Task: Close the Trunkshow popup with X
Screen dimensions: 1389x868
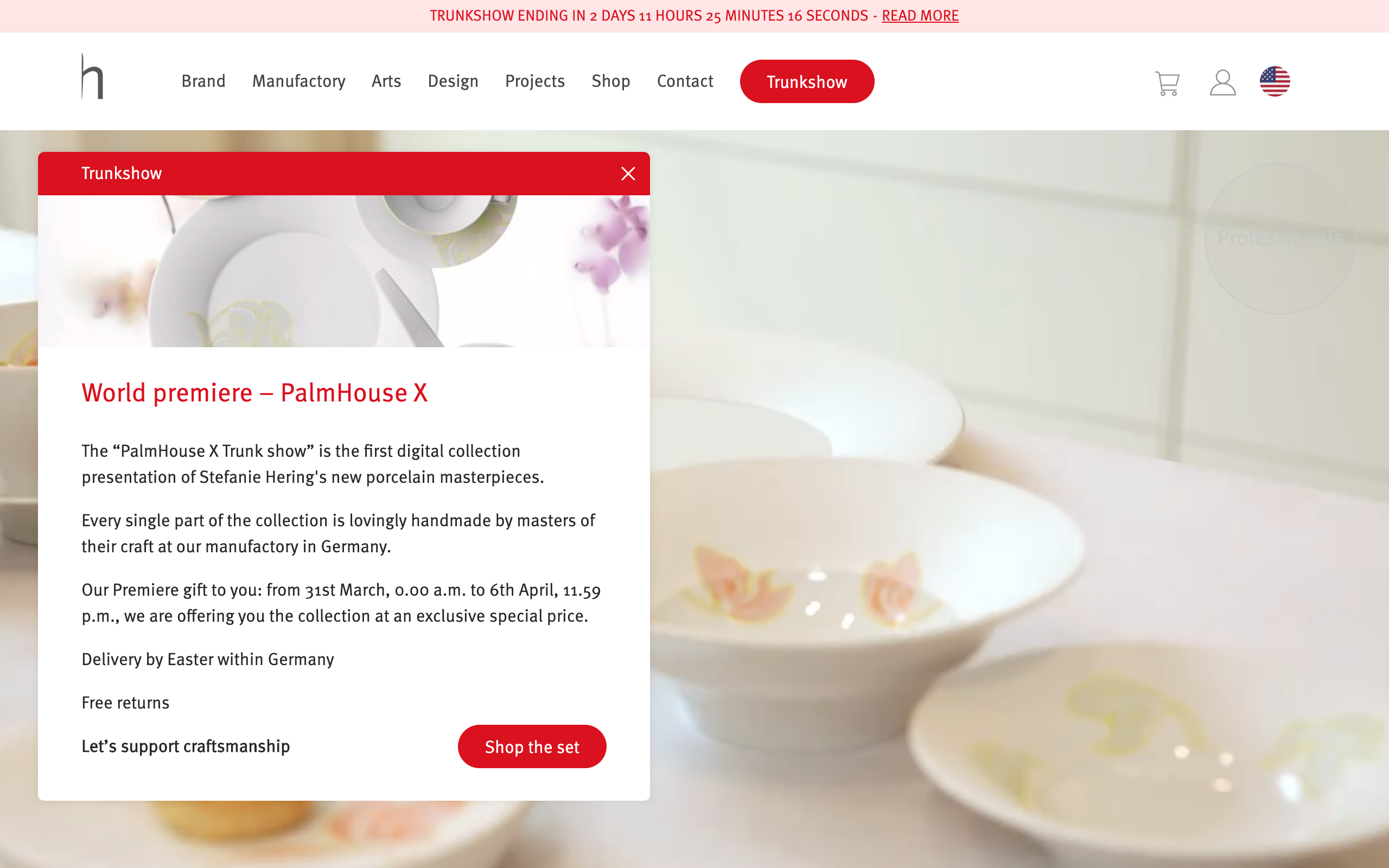Action: click(x=628, y=174)
